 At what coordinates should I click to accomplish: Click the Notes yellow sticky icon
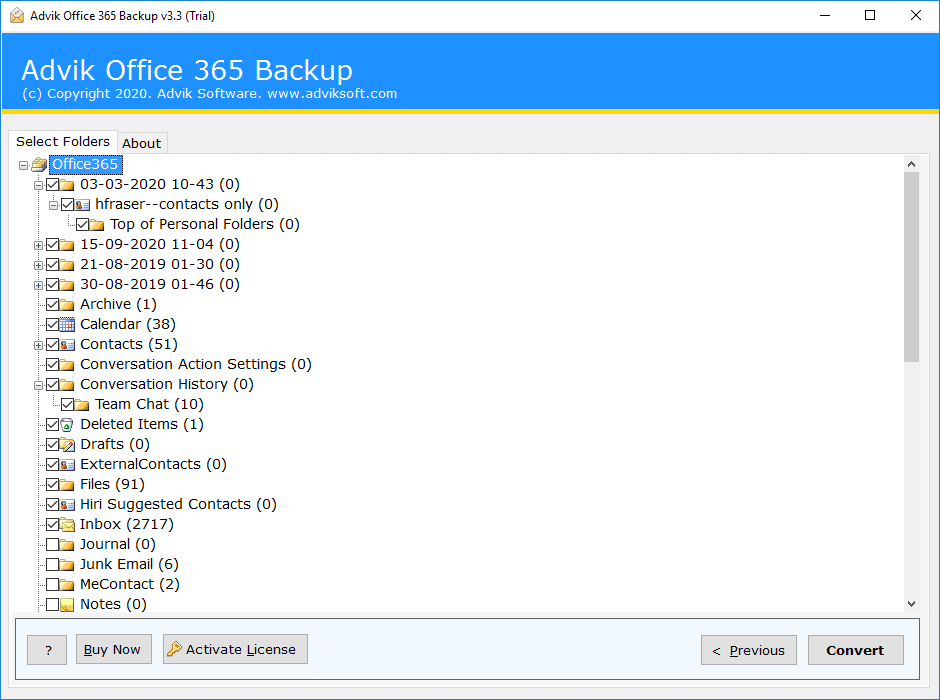67,605
